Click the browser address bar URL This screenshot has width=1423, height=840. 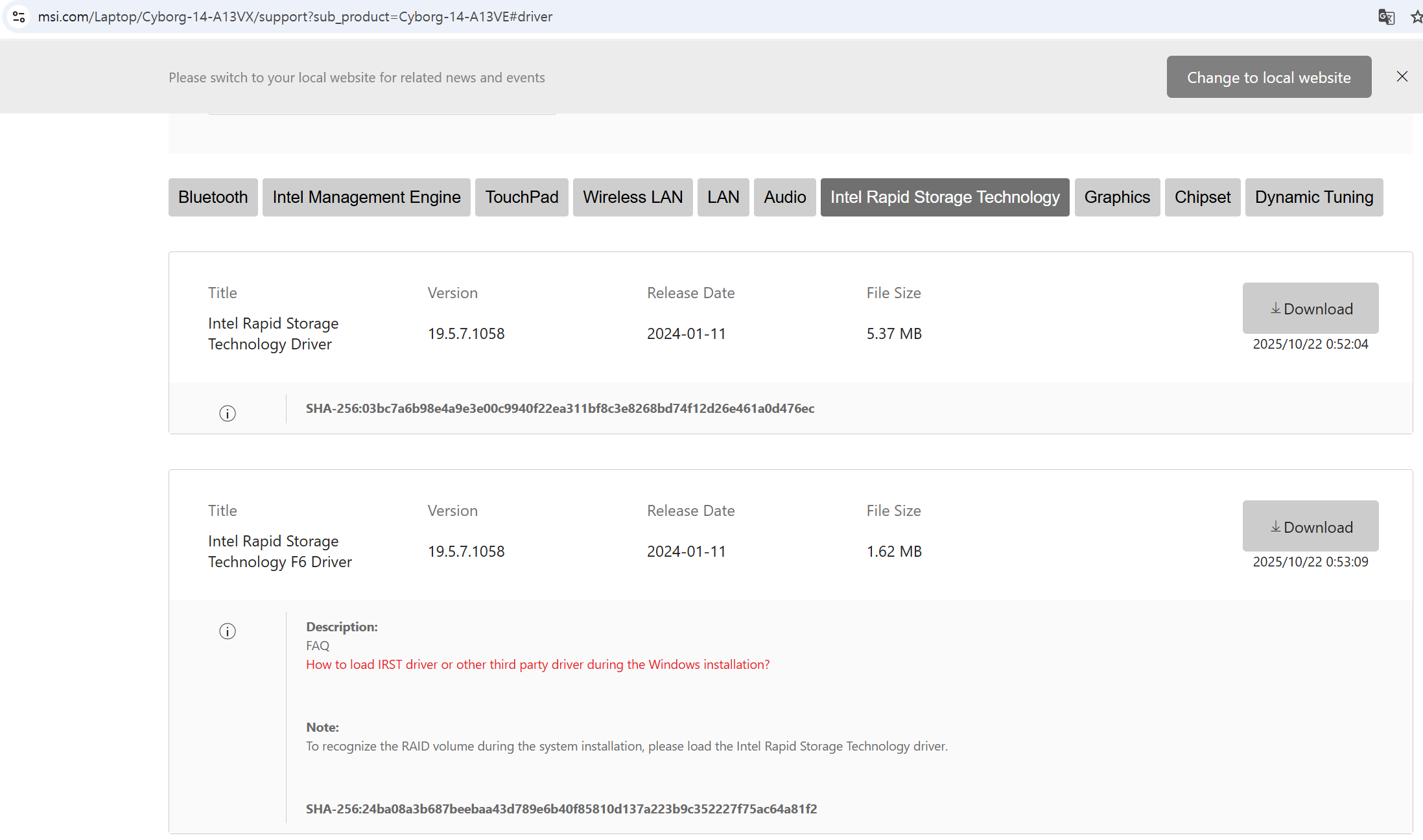(x=295, y=17)
